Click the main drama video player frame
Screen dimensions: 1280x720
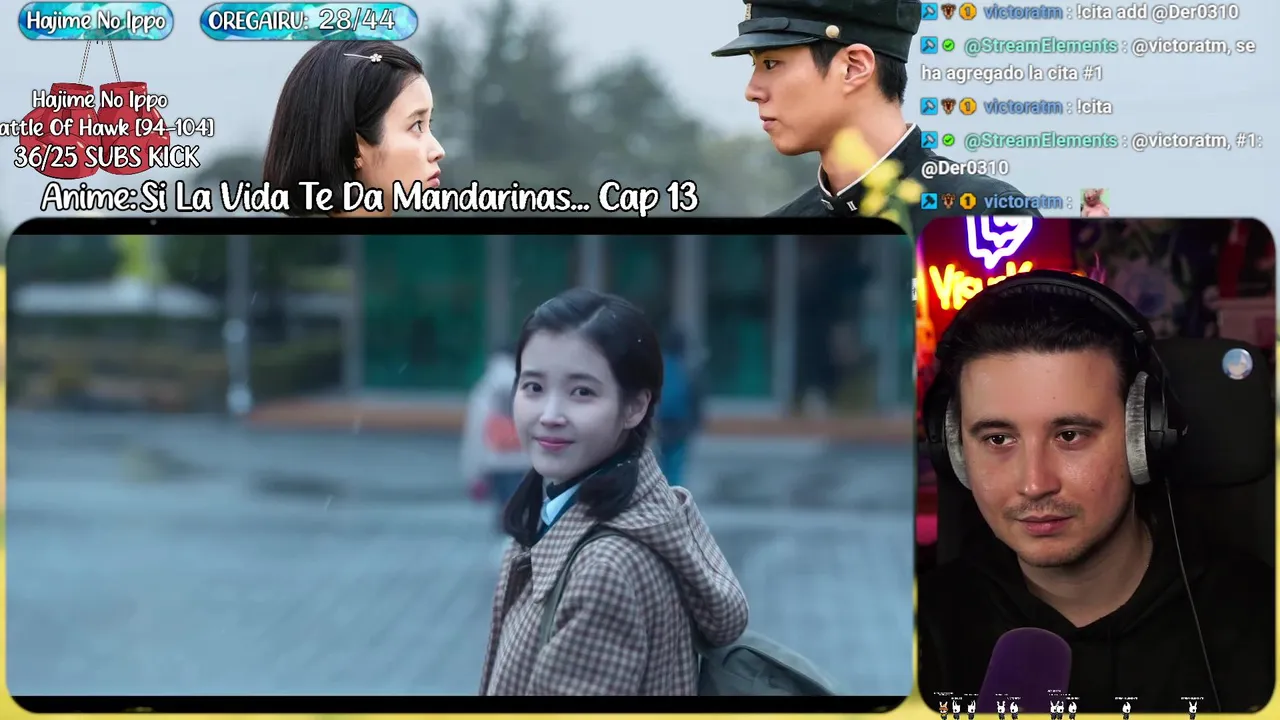[x=459, y=465]
